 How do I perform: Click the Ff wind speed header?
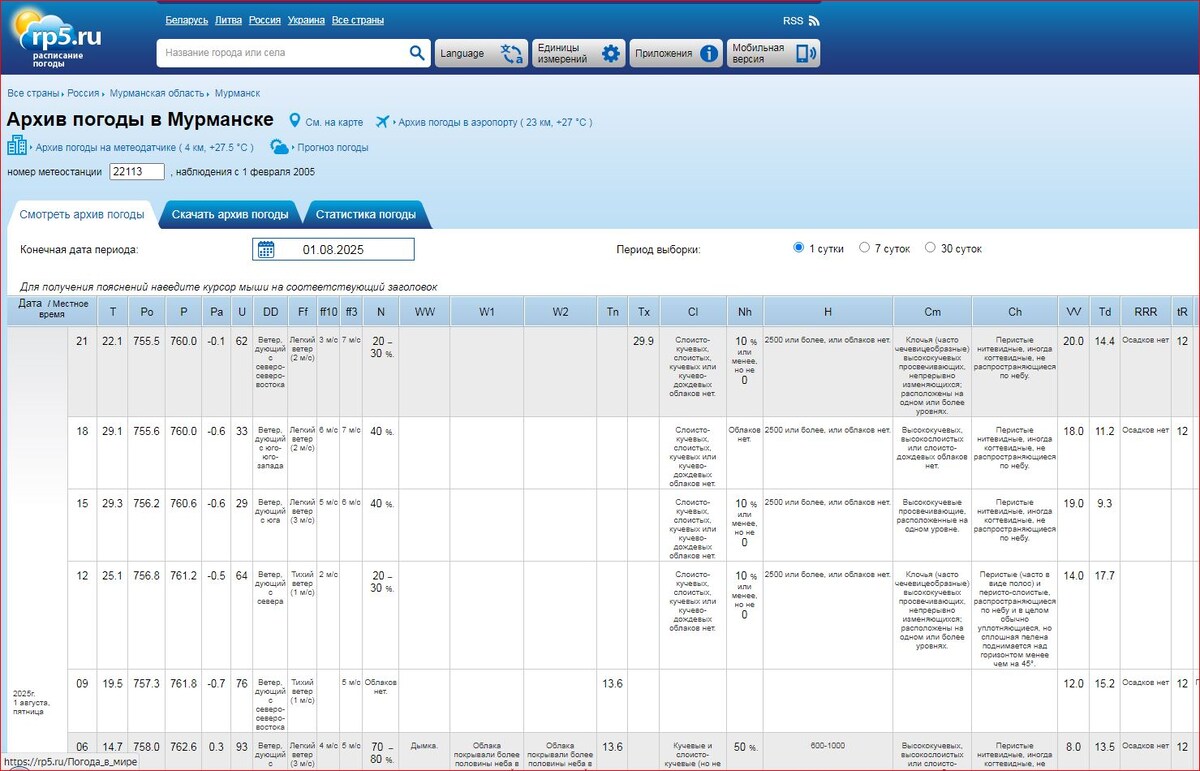(x=303, y=312)
